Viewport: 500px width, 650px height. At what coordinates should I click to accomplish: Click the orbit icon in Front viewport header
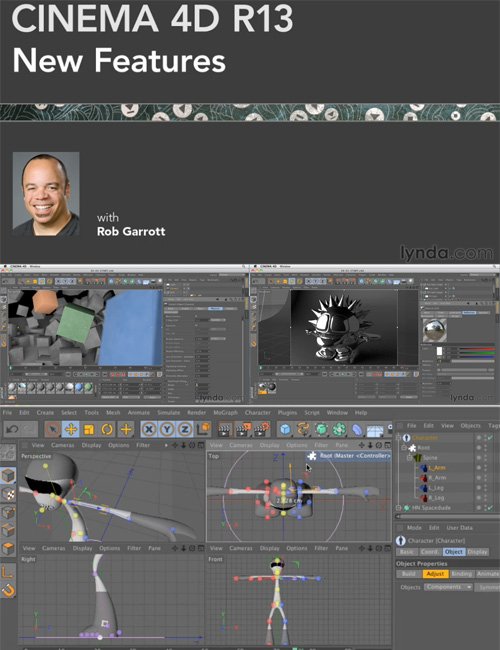(x=379, y=548)
